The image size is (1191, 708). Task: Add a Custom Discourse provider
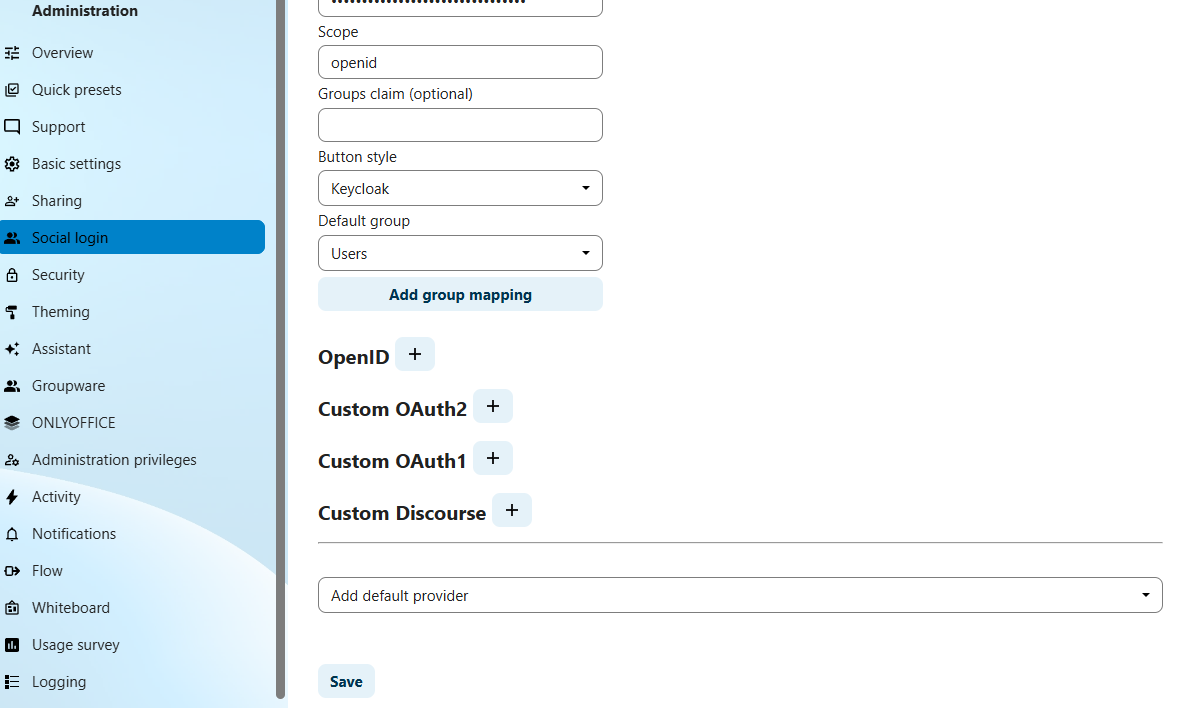pyautogui.click(x=512, y=510)
